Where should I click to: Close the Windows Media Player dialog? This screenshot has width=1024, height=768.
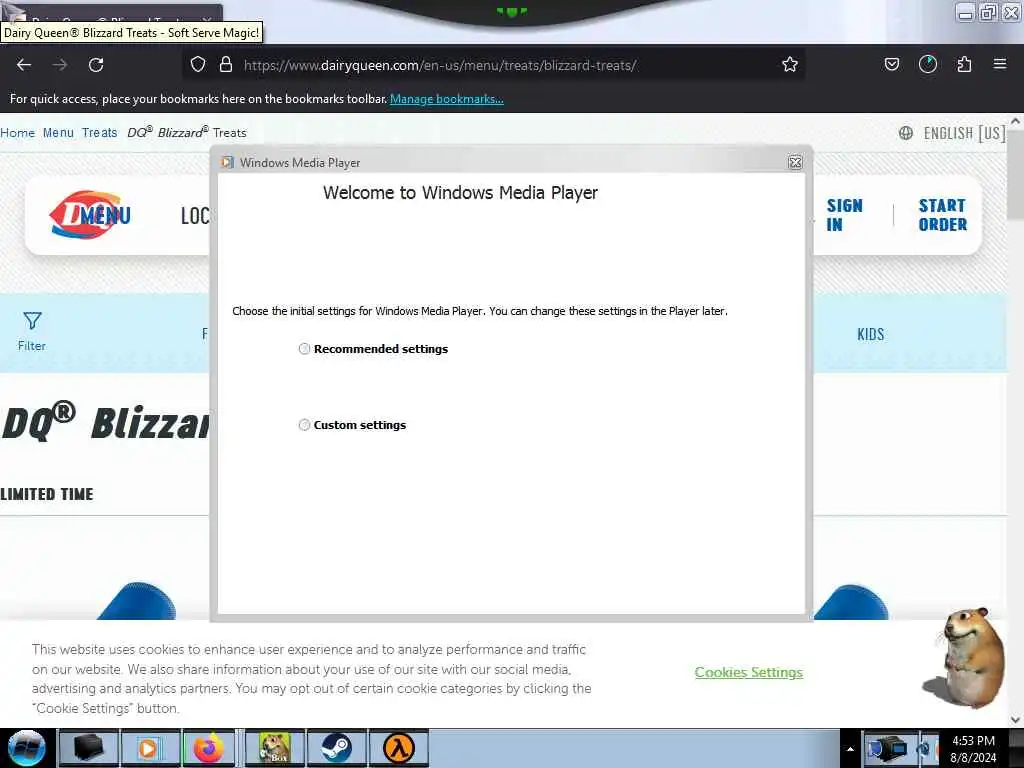click(x=795, y=163)
